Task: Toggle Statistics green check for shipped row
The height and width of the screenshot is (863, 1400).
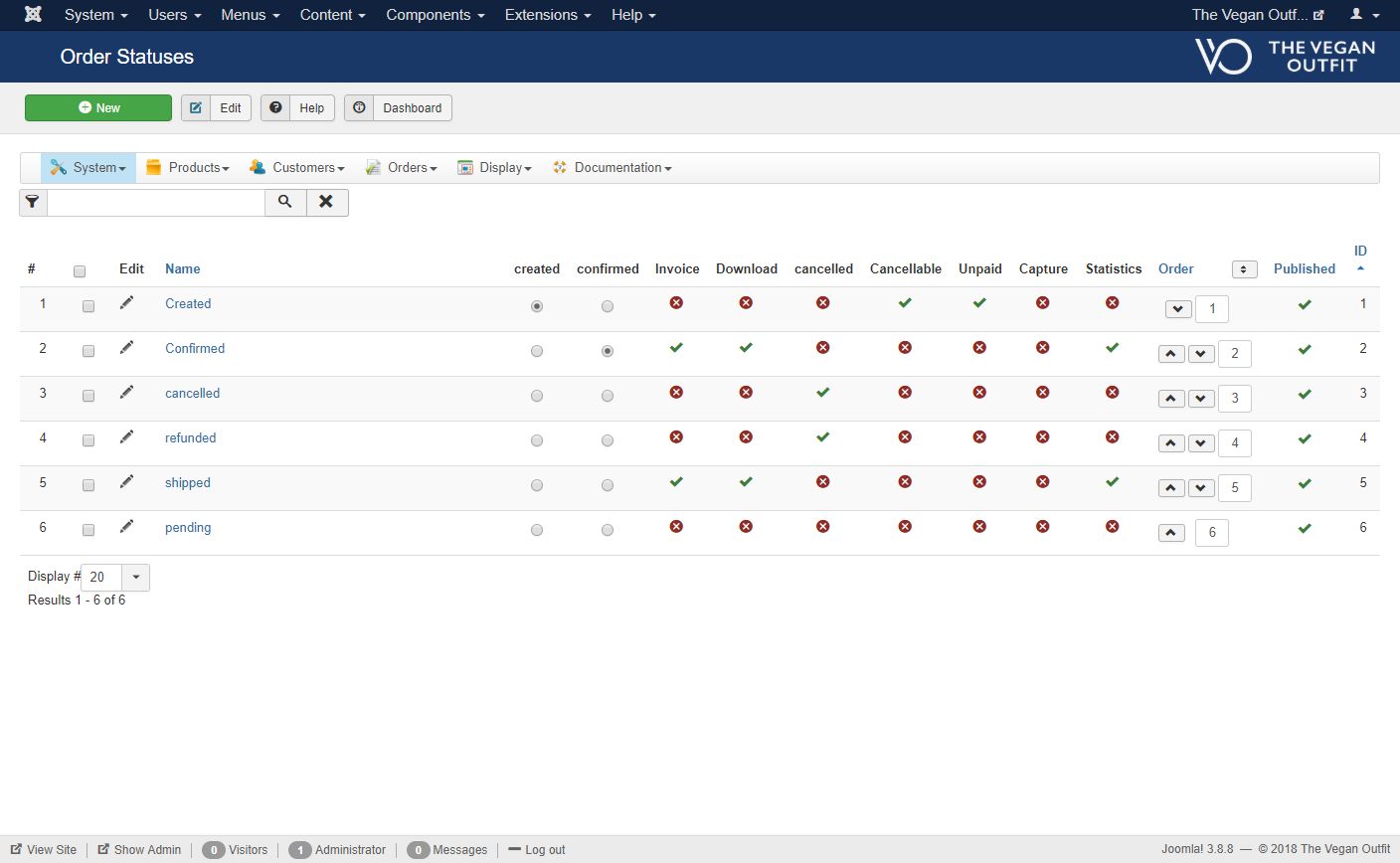Action: [1112, 482]
